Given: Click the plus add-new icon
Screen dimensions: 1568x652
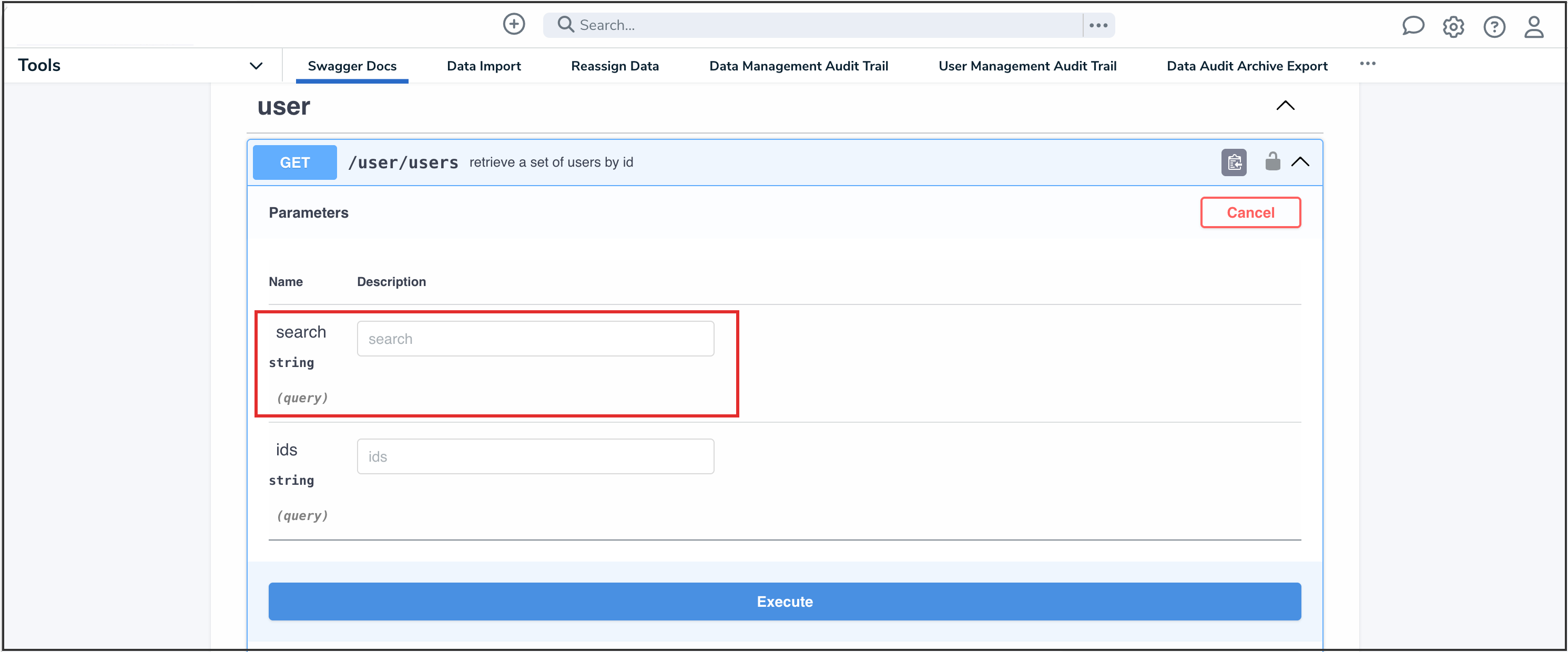Looking at the screenshot, I should (514, 24).
